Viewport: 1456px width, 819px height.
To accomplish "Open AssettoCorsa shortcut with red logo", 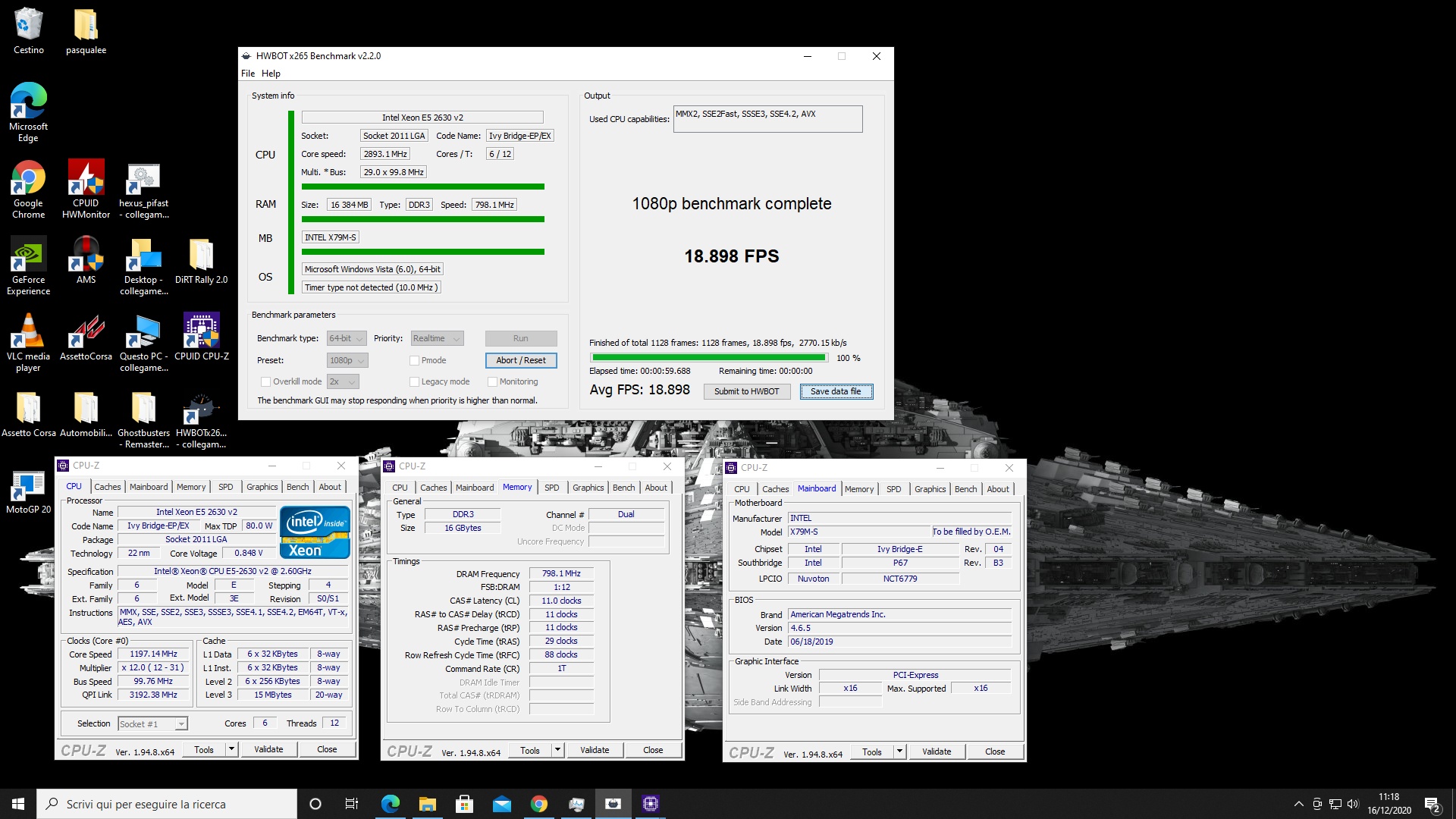I will [x=86, y=337].
